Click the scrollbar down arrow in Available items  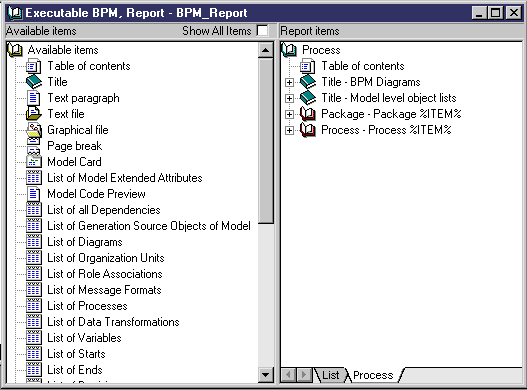[x=266, y=375]
